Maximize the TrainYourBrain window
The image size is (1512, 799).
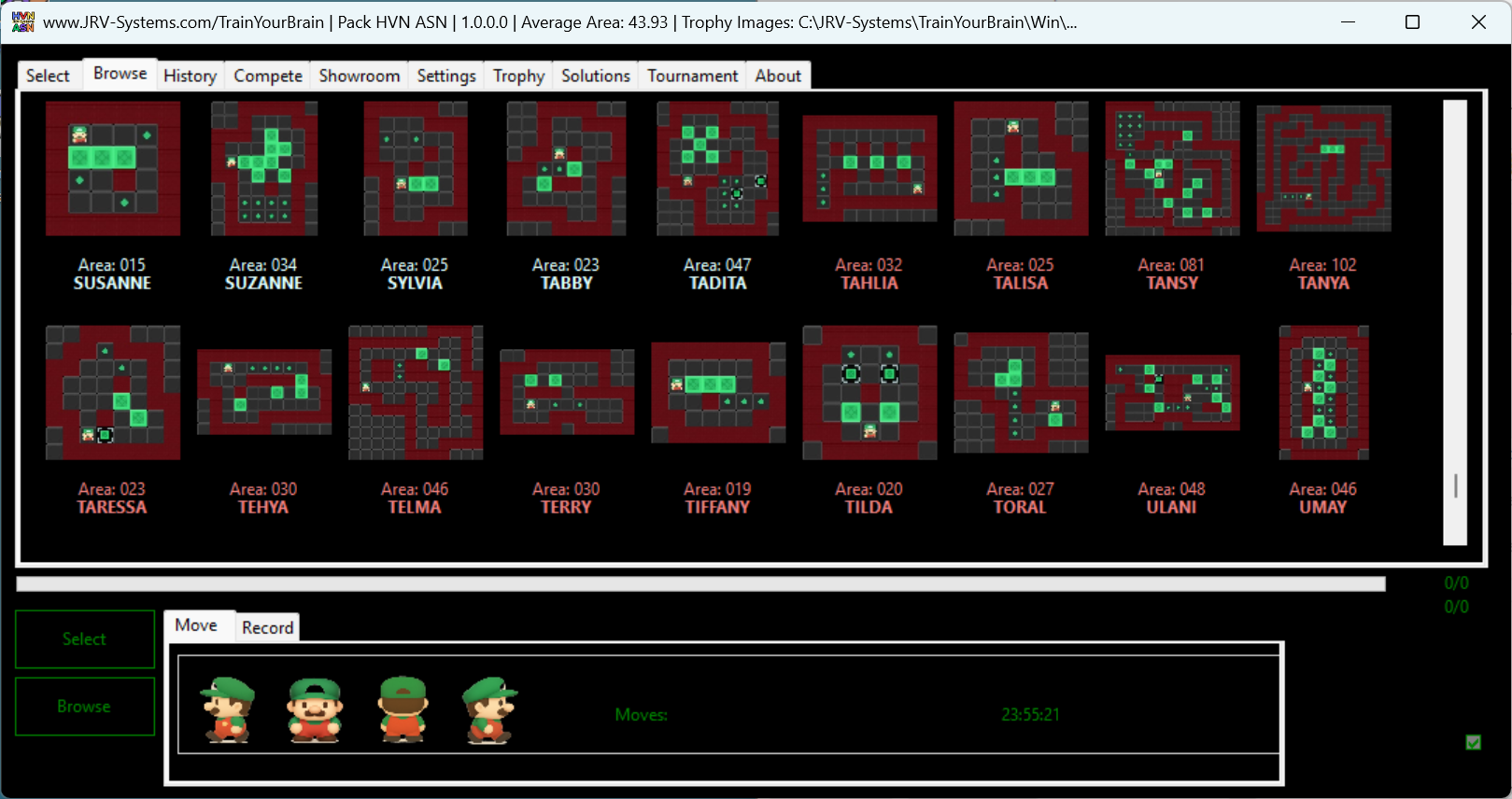1412,22
